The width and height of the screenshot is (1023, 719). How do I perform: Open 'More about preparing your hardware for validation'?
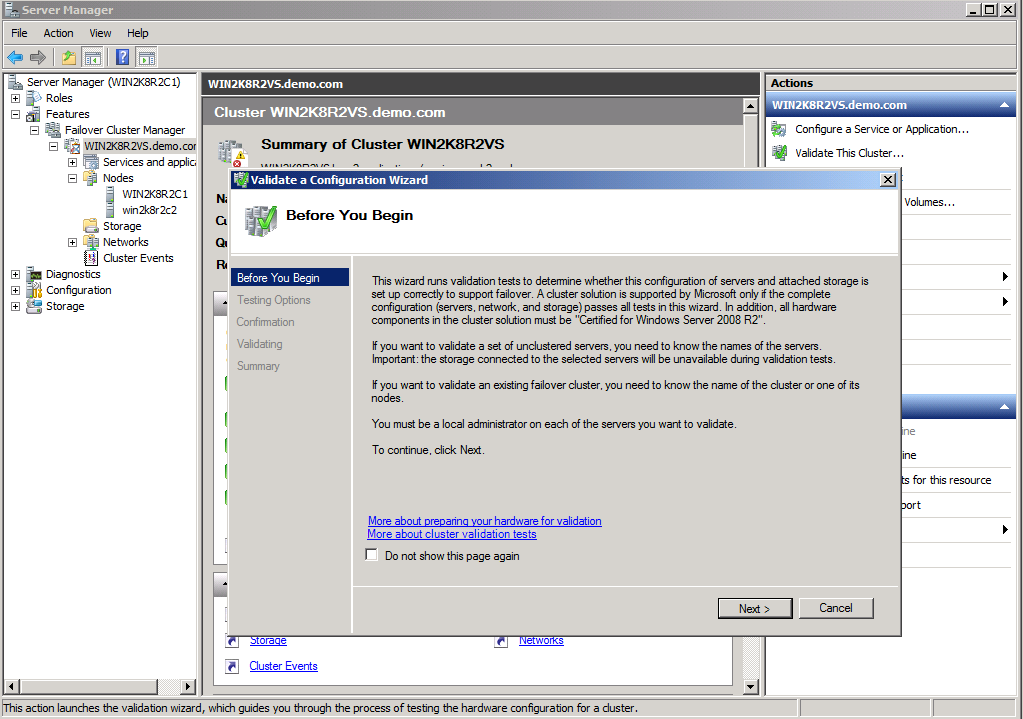485,521
